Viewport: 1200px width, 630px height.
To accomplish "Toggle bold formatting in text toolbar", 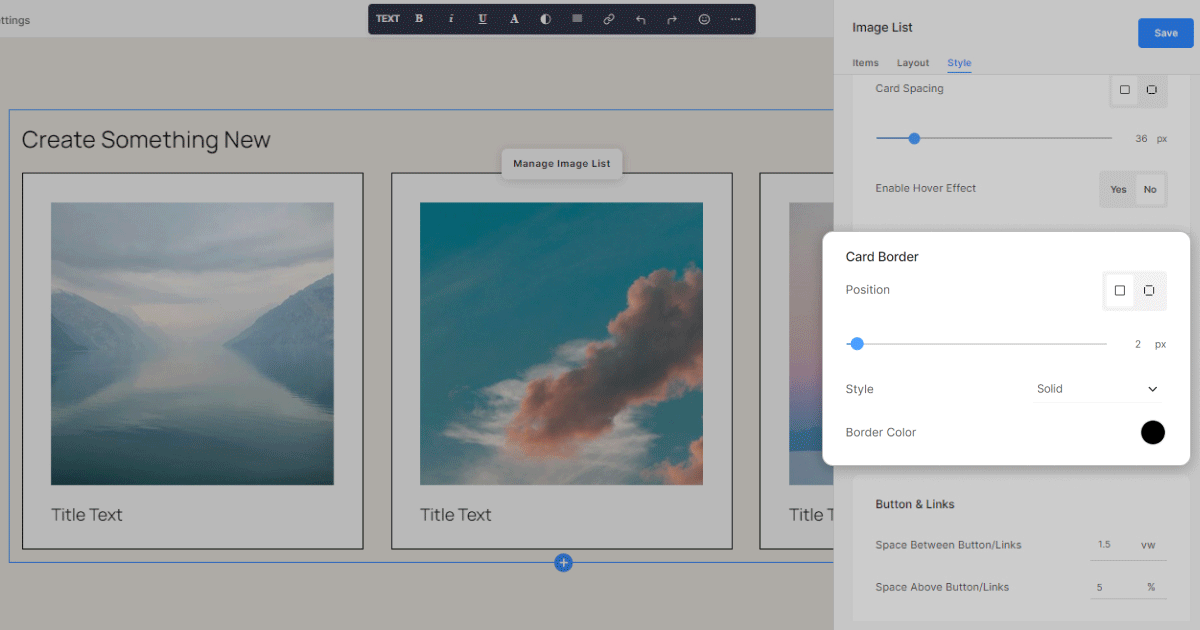I will pos(419,19).
